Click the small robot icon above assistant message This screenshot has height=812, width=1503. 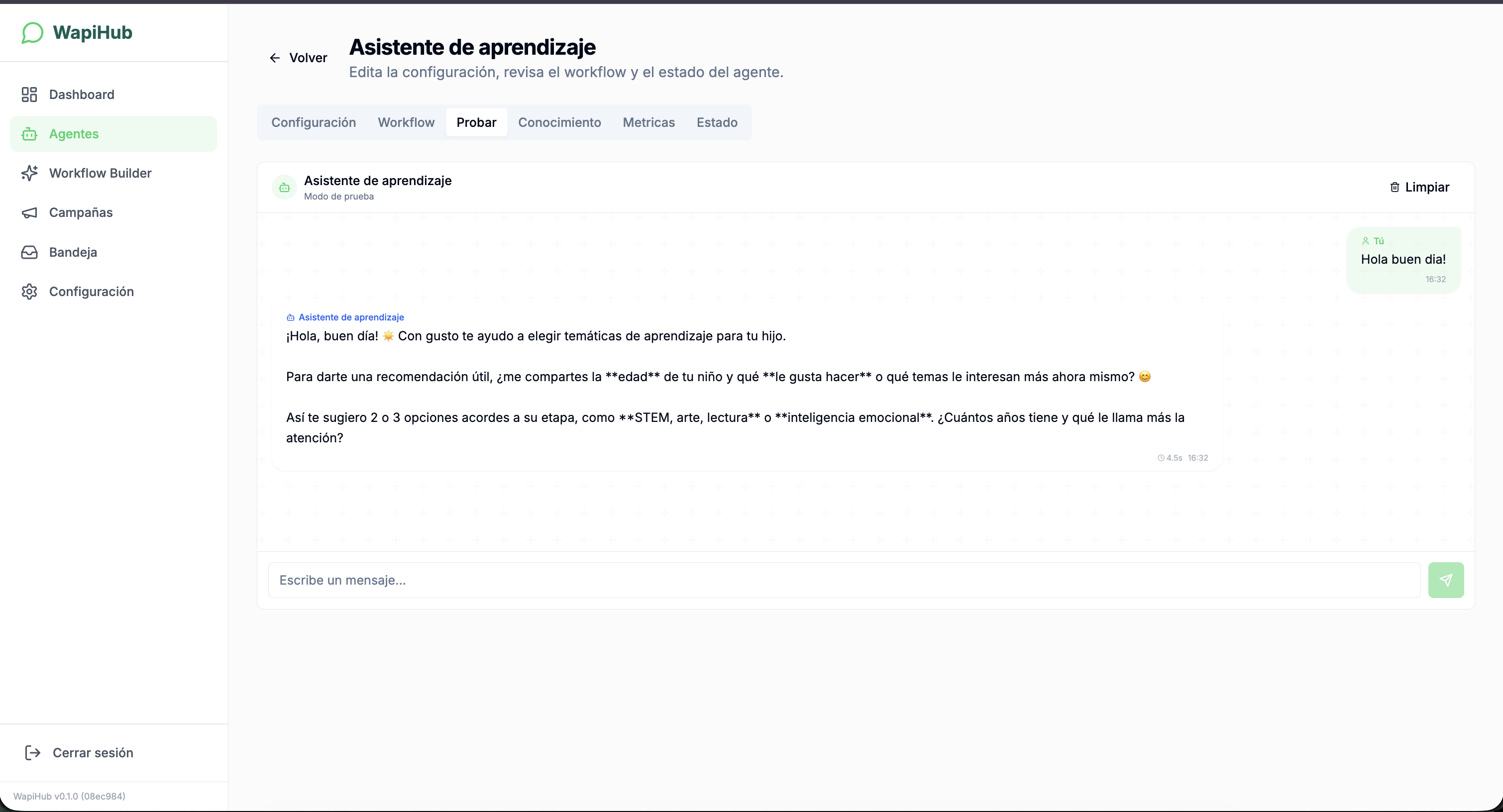[291, 317]
